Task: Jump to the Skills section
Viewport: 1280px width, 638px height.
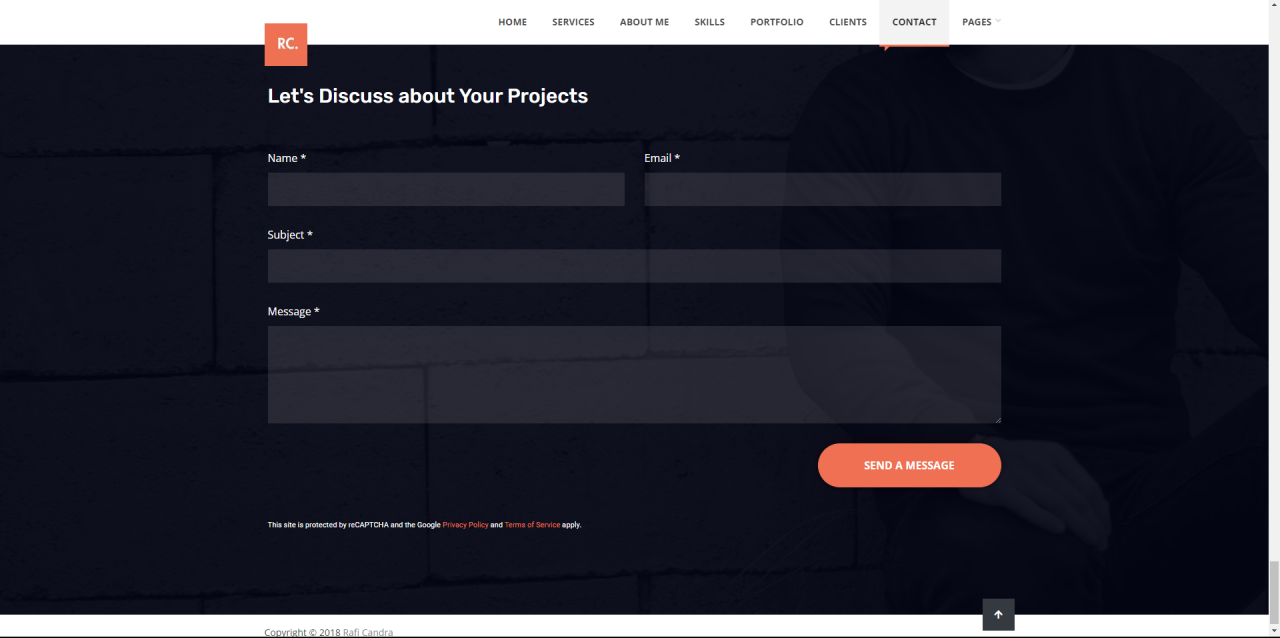Action: [709, 22]
